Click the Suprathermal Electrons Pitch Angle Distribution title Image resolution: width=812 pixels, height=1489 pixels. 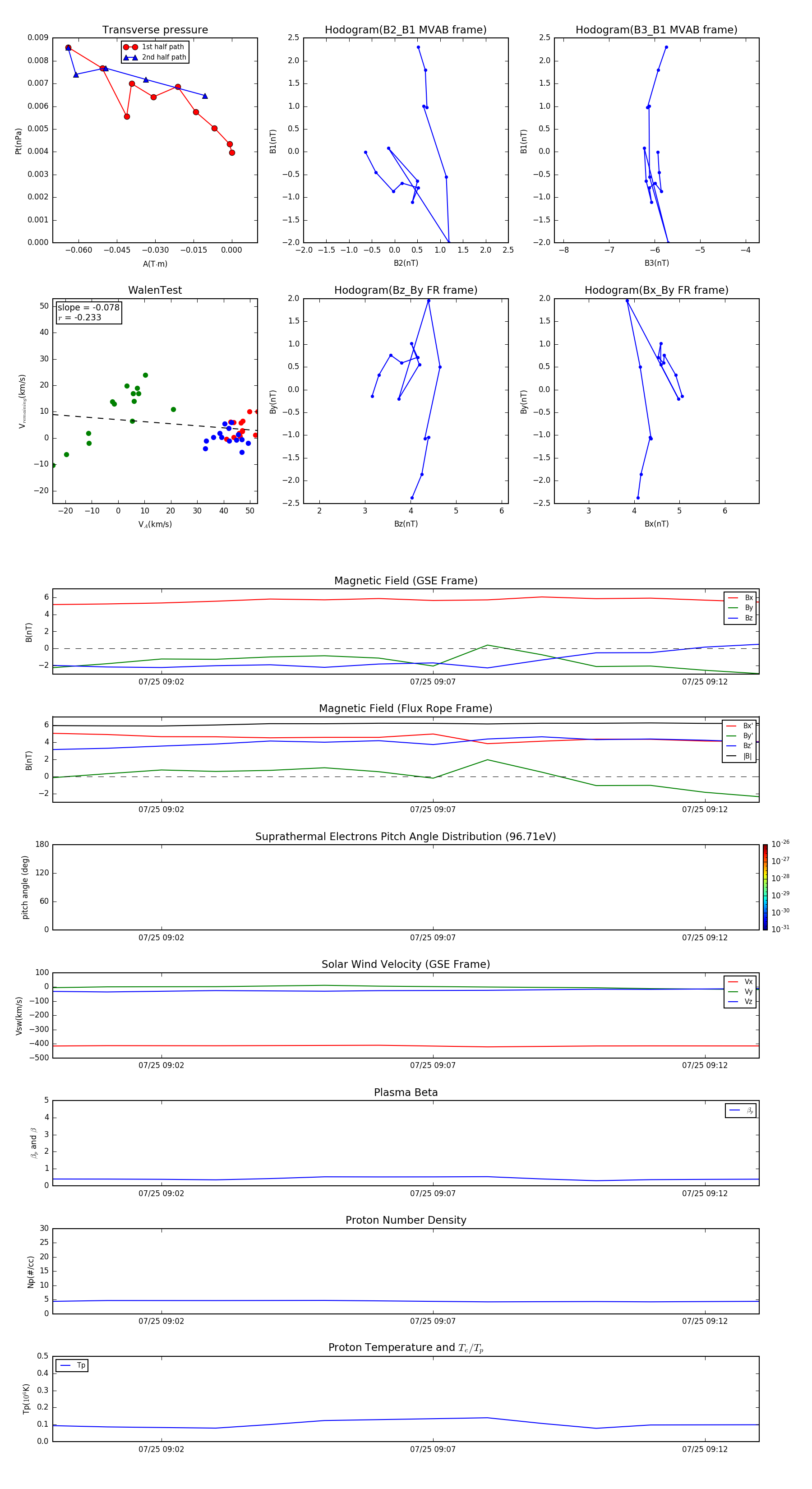(406, 837)
